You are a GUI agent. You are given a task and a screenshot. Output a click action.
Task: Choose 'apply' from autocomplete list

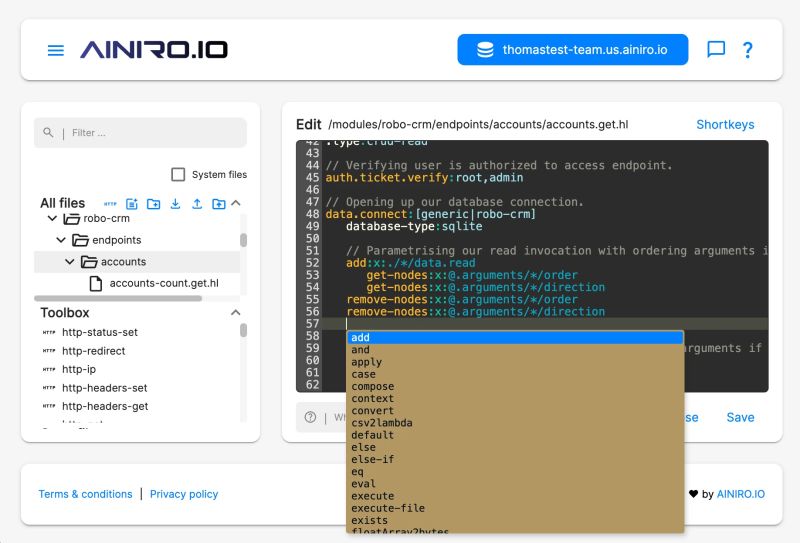click(515, 362)
